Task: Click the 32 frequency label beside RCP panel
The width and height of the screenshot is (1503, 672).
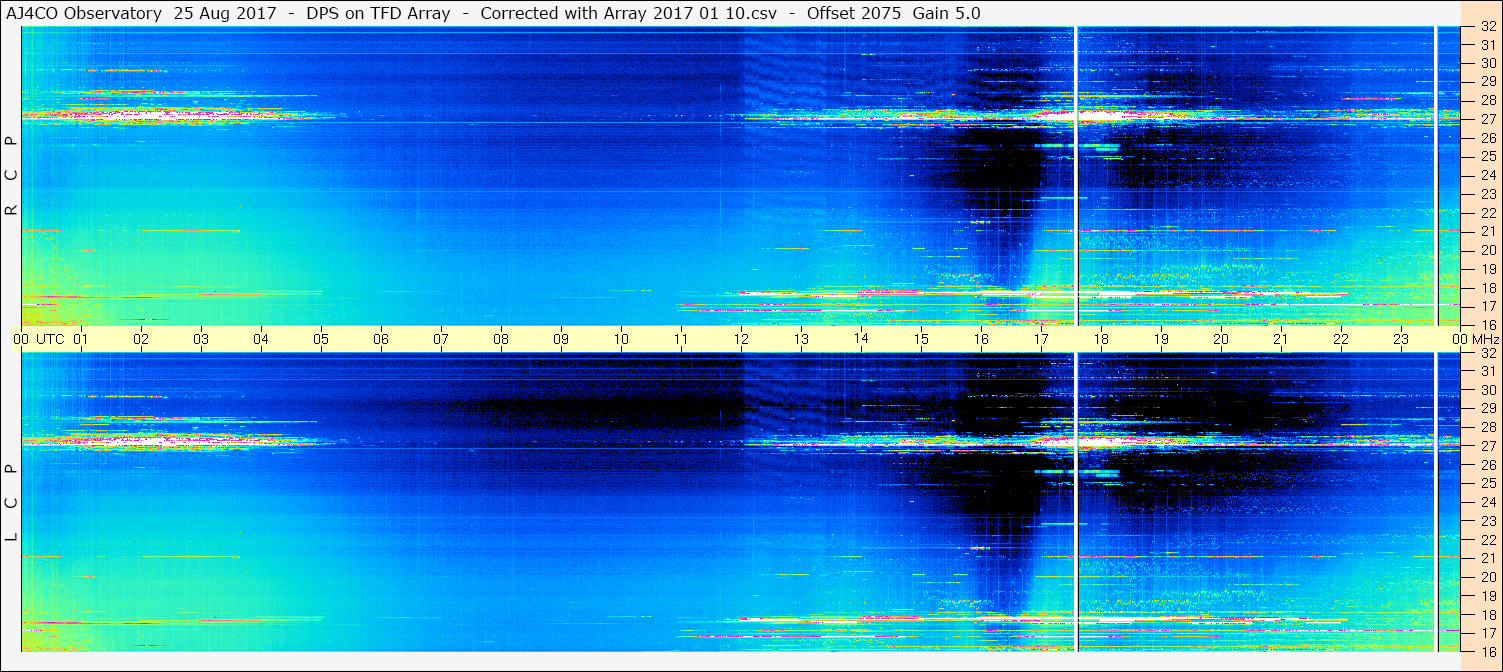Action: point(1487,28)
